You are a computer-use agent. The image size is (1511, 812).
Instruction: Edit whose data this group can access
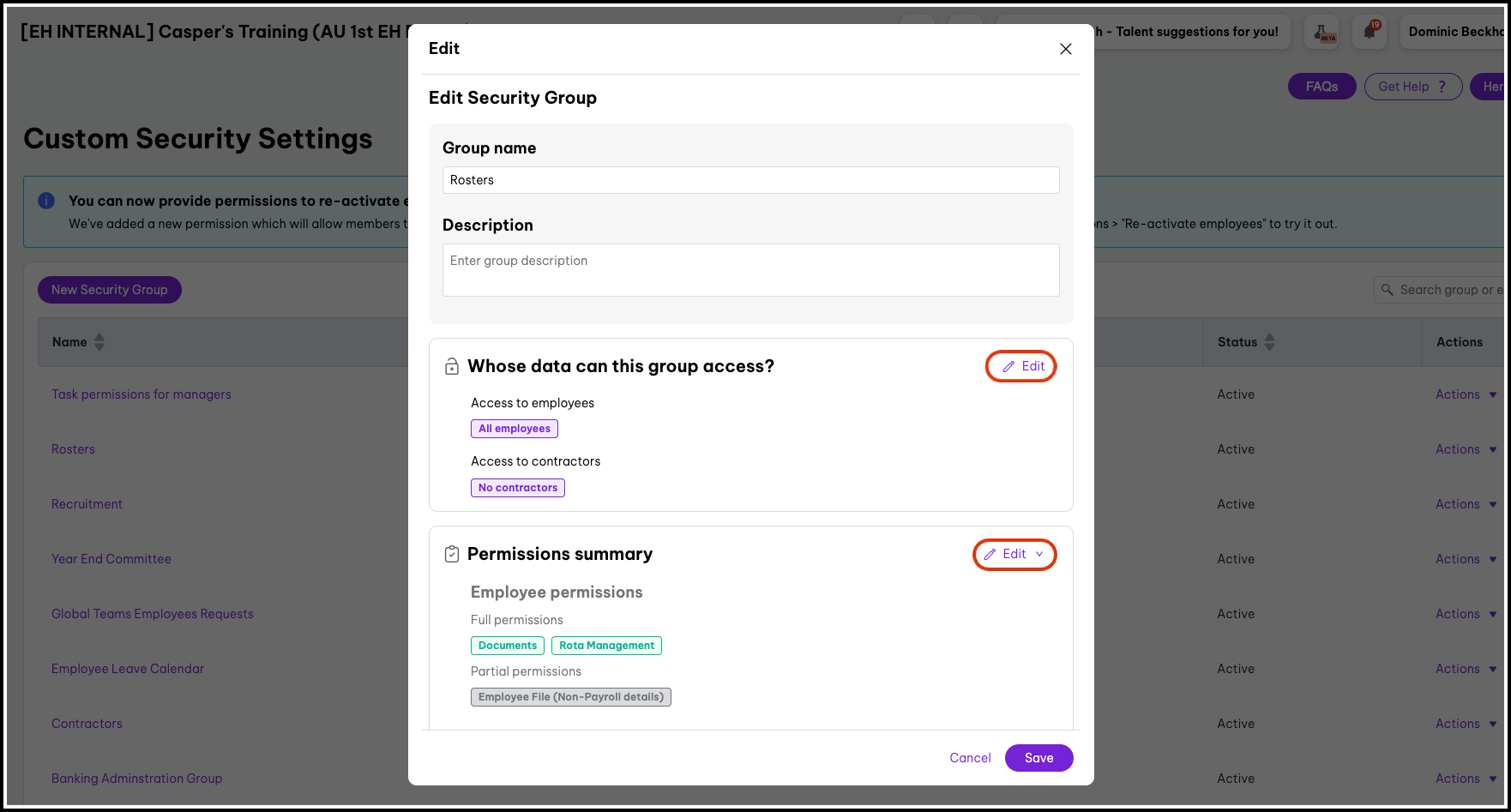pos(1021,367)
